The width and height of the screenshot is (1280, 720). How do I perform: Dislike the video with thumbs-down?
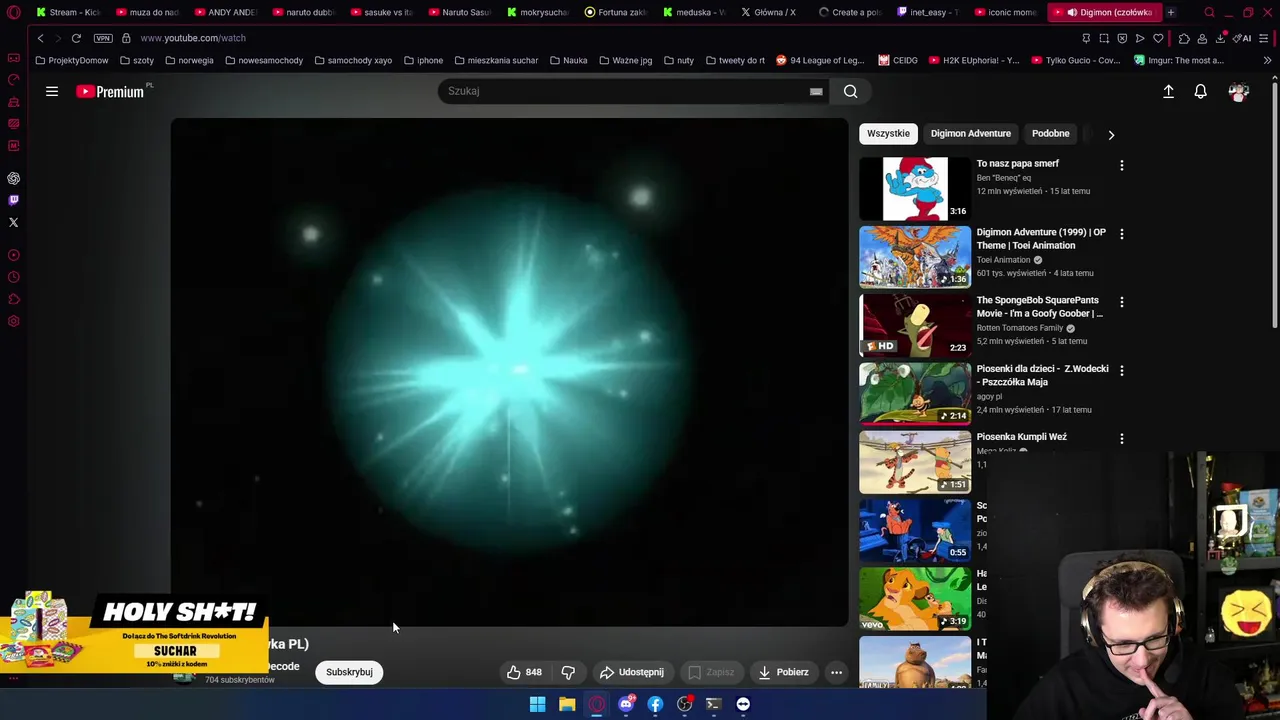tap(568, 672)
